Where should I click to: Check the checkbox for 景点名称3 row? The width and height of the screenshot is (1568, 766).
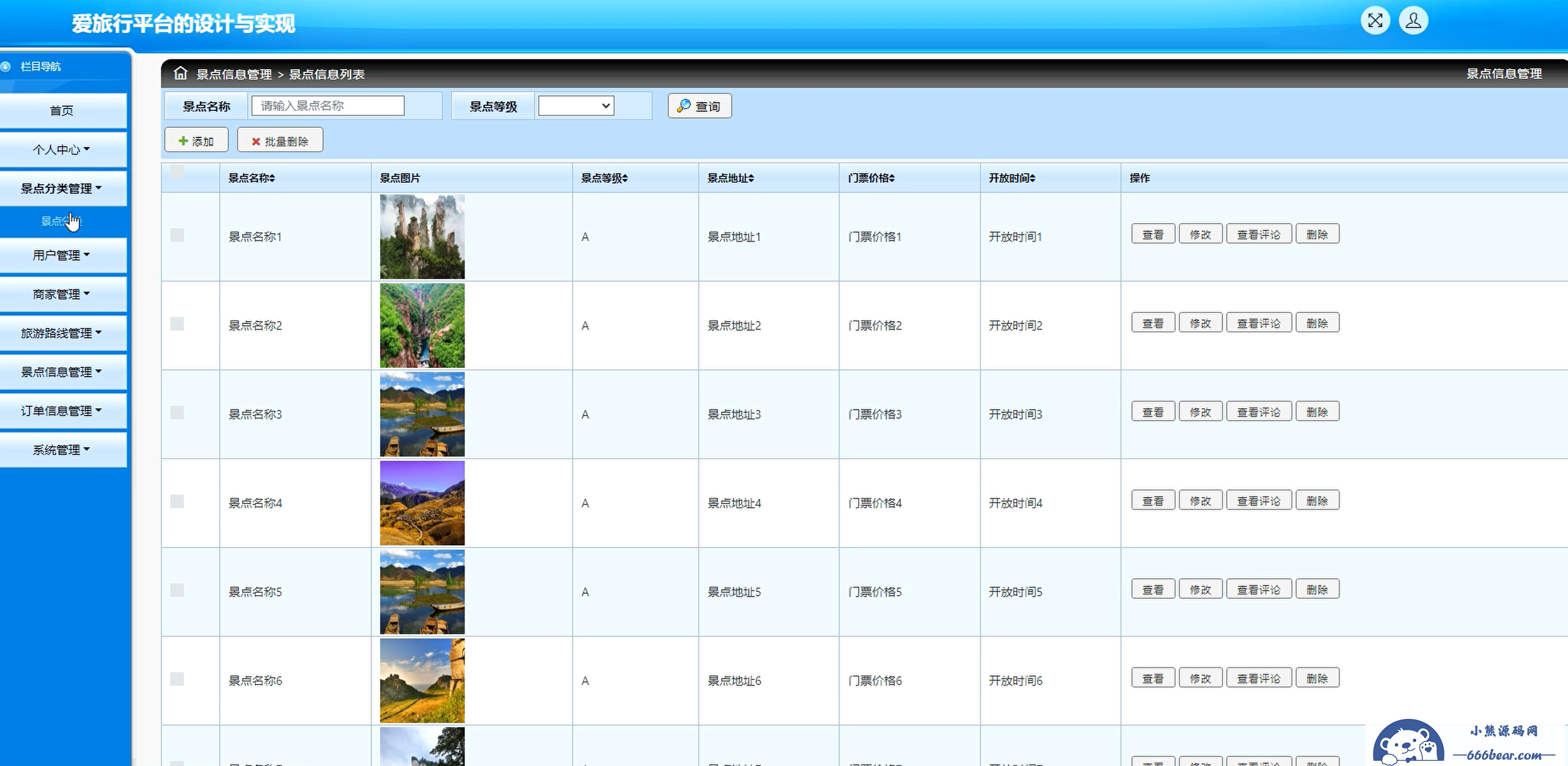pos(177,413)
